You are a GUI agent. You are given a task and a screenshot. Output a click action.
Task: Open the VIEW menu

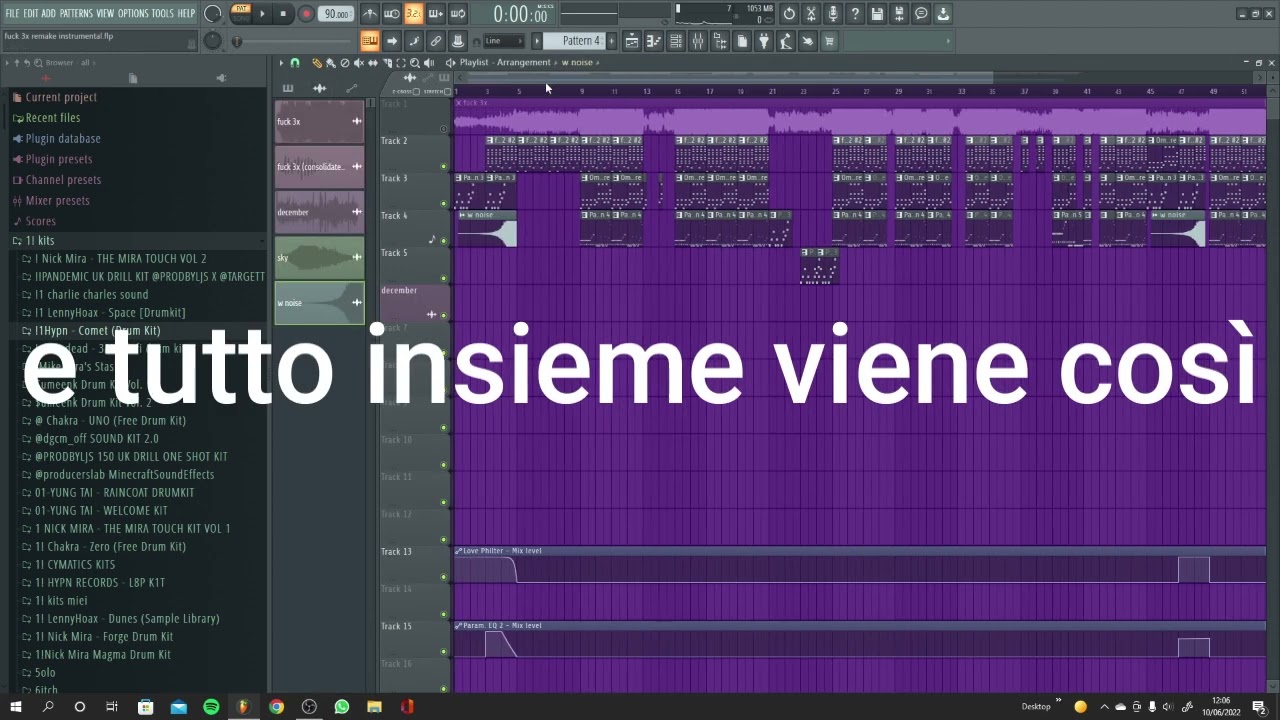click(x=105, y=14)
